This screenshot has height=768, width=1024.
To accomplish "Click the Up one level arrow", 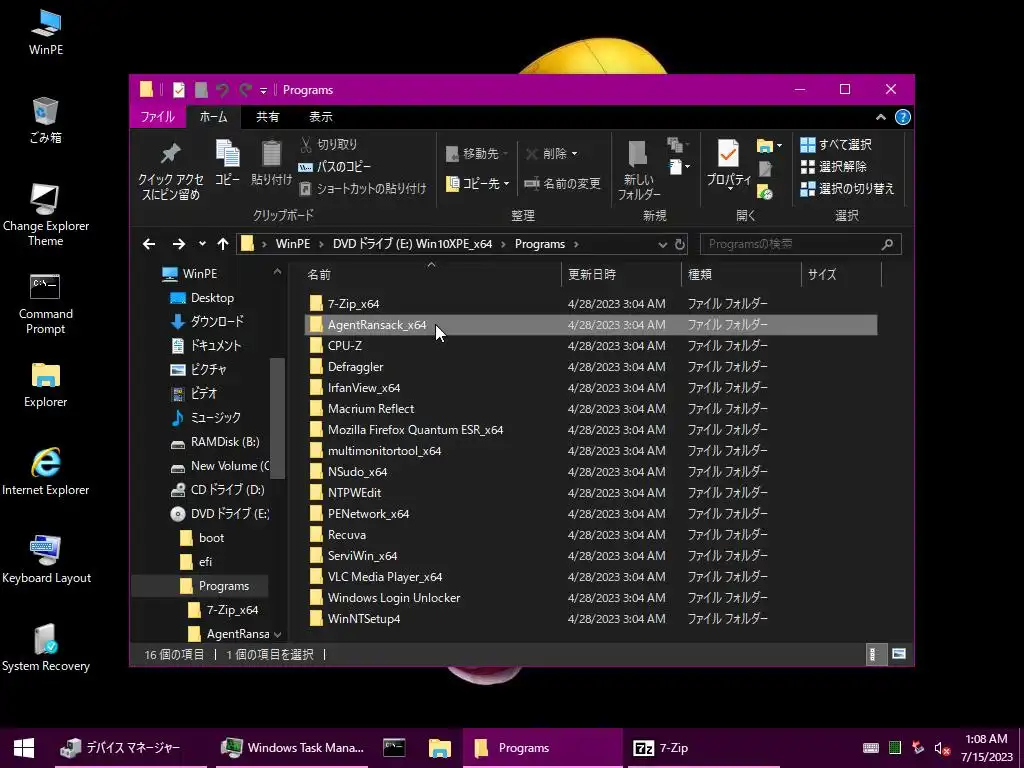I will tap(223, 244).
